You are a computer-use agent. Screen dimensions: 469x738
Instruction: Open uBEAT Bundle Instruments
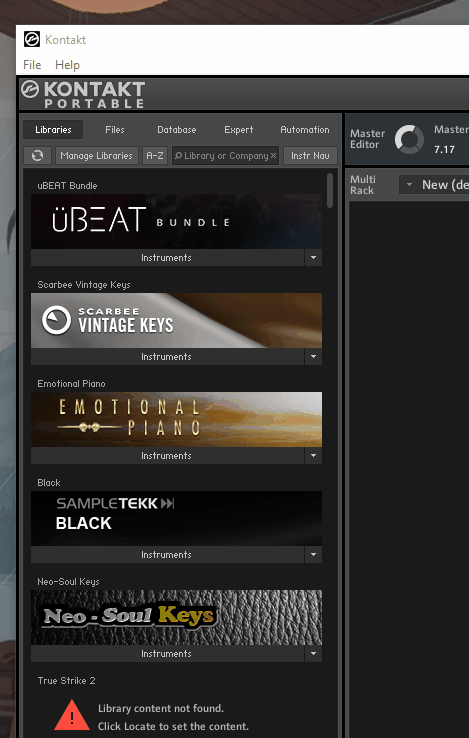tap(167, 257)
